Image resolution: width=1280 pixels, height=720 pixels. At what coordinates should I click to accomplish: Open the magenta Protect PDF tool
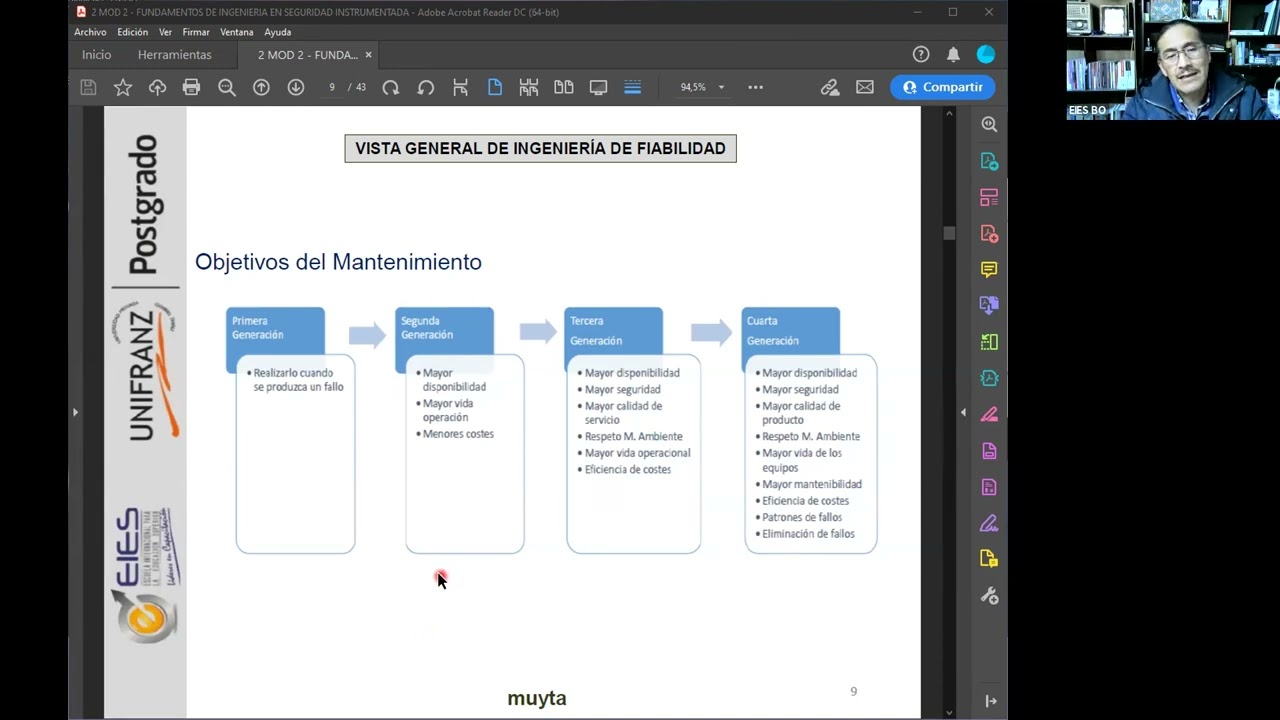click(989, 451)
